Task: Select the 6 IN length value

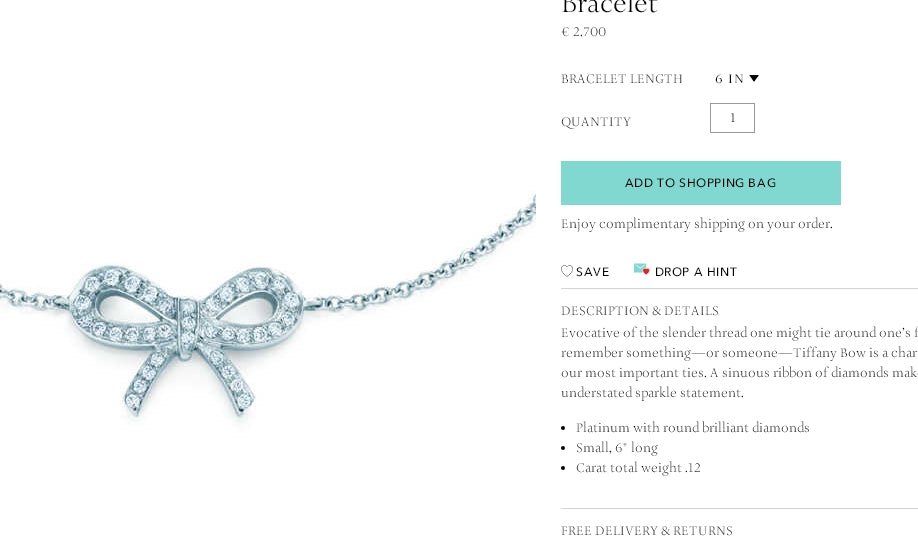Action: 729,78
